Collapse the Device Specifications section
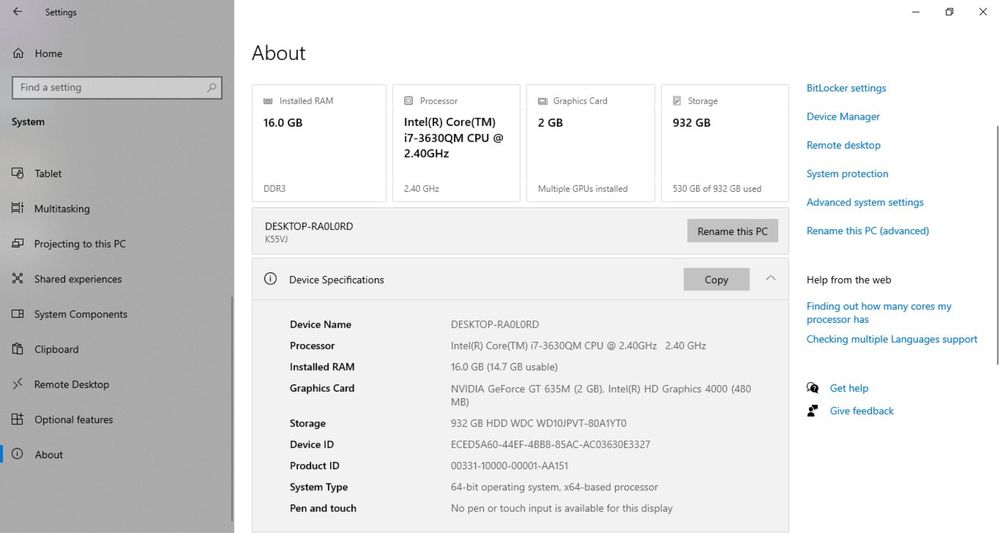The width and height of the screenshot is (1000, 533). (770, 279)
